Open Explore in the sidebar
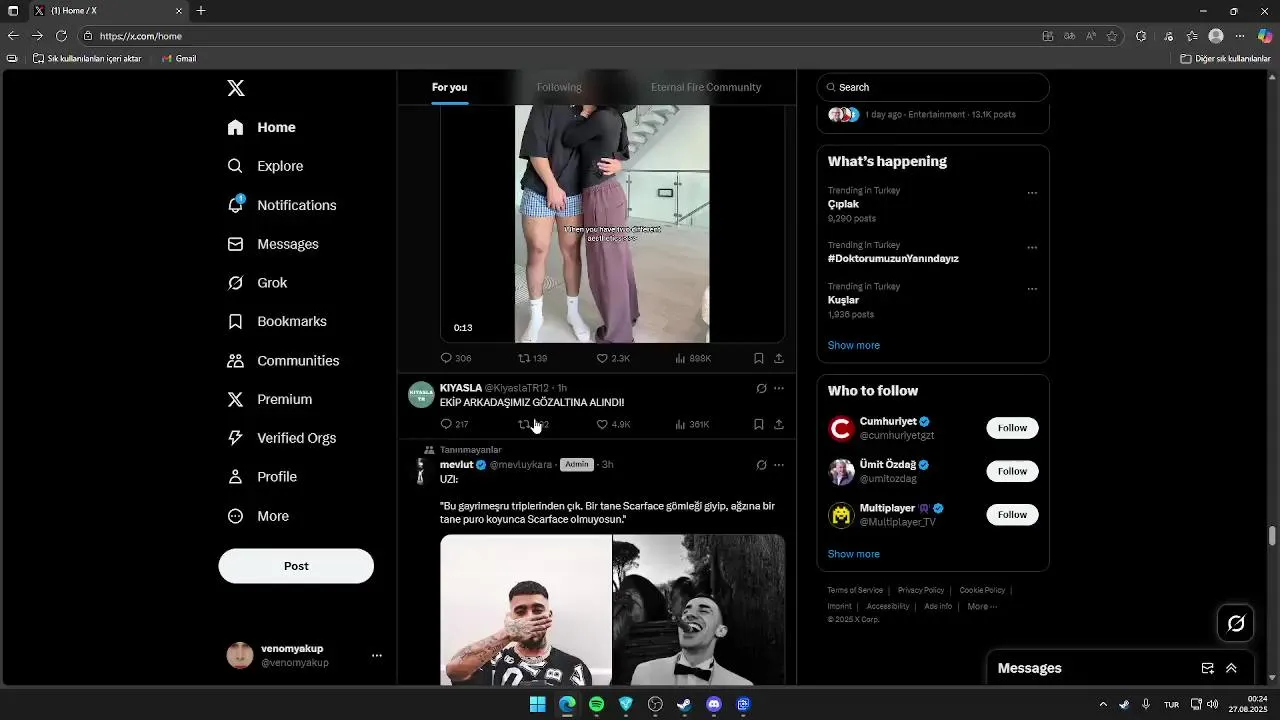Image resolution: width=1280 pixels, height=720 pixels. 265,166
